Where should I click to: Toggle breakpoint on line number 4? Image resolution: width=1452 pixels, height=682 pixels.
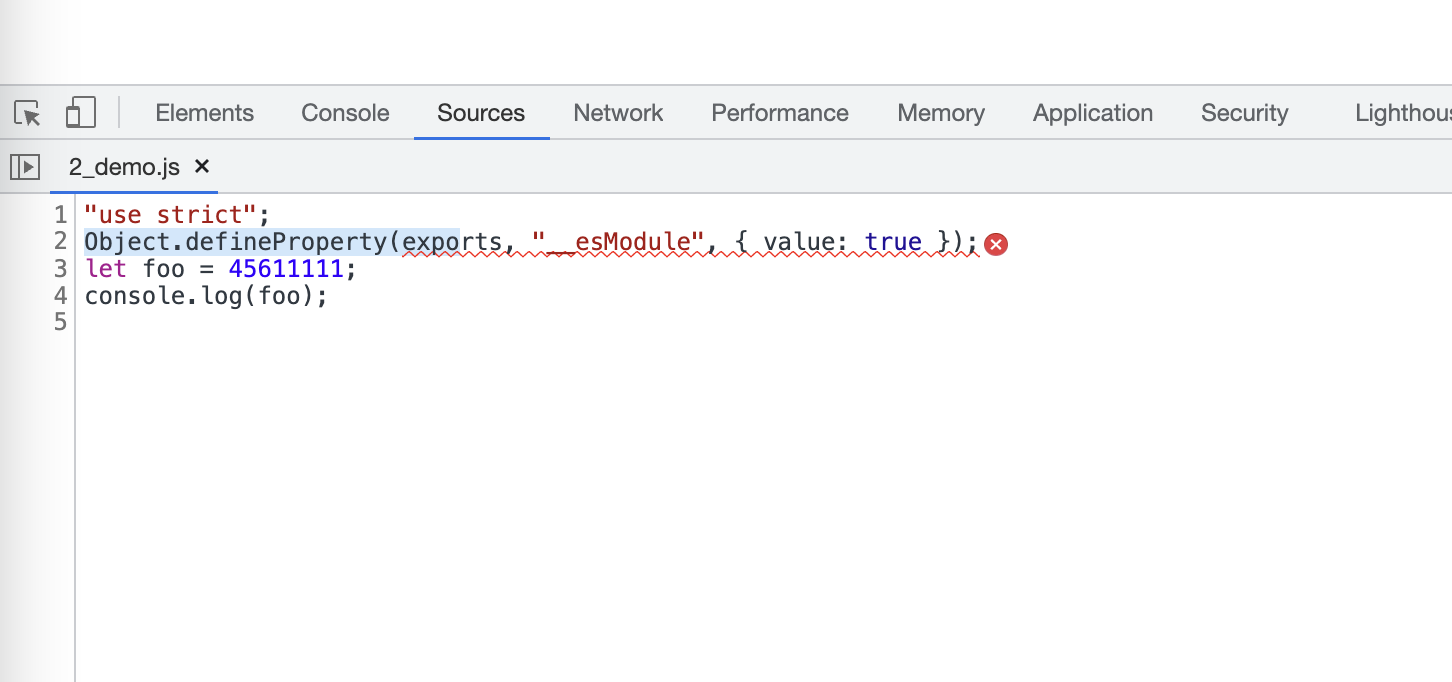[60, 296]
